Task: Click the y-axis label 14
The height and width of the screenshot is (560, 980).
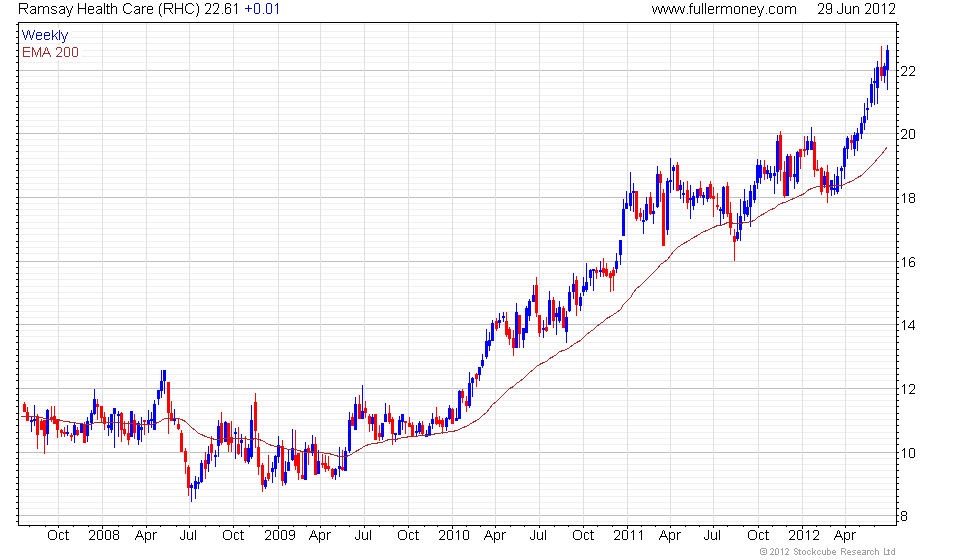Action: tap(908, 325)
